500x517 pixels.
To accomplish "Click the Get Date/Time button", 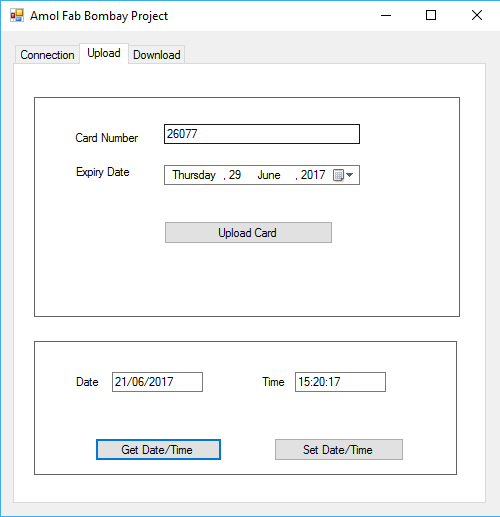I will tap(158, 450).
